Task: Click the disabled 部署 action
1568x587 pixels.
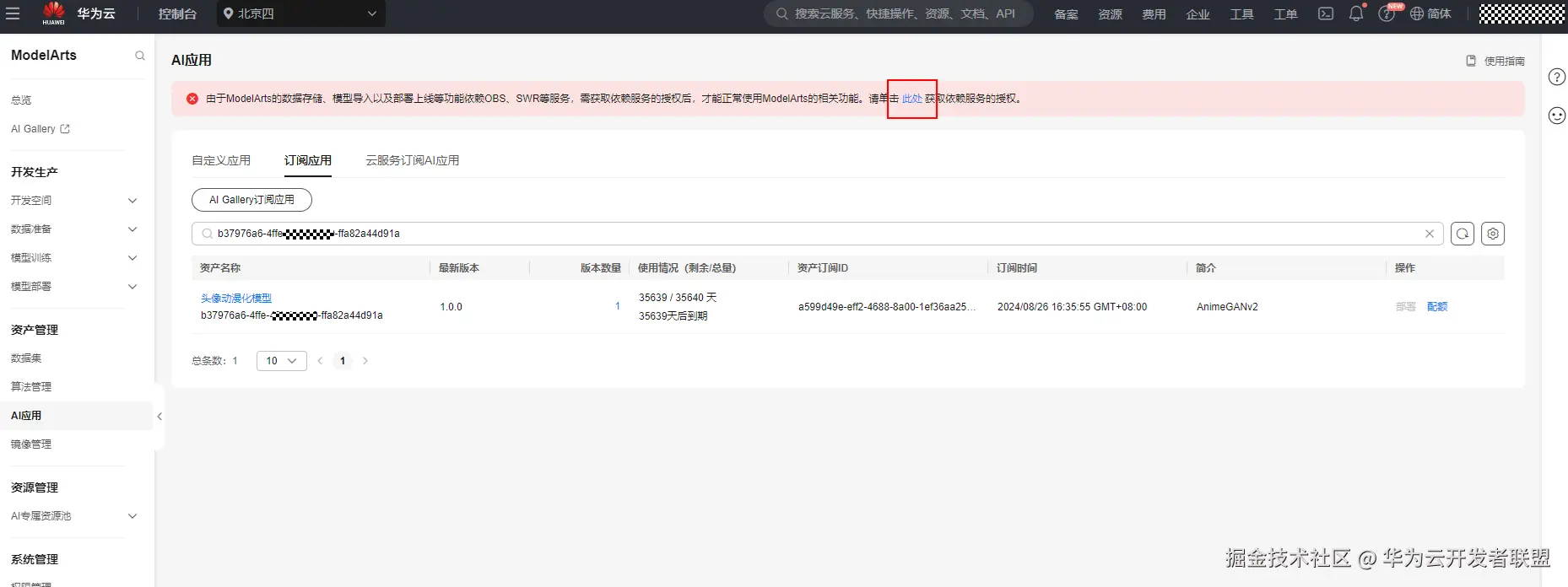Action: coord(1406,307)
